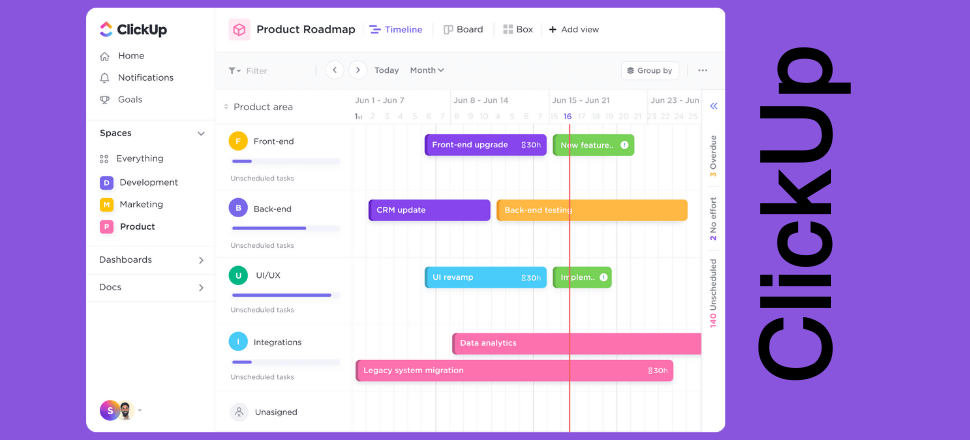Open the account dropdown arrow beside avatars
970x440 pixels.
tap(140, 410)
